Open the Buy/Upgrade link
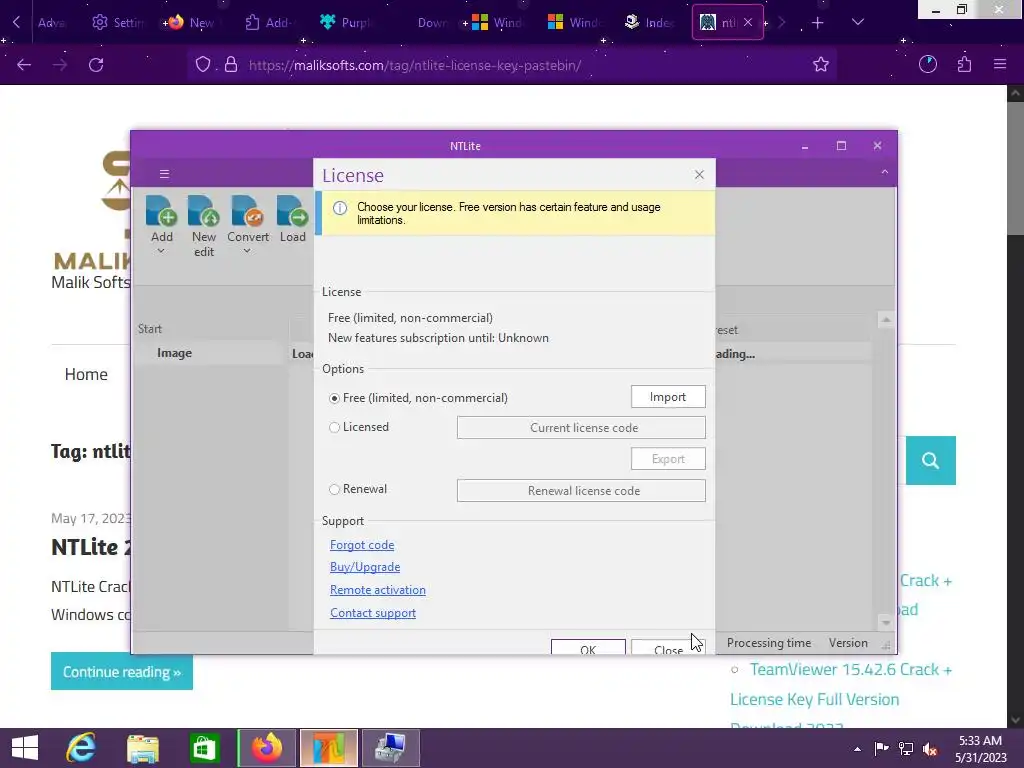The height and width of the screenshot is (768, 1024). coord(365,567)
